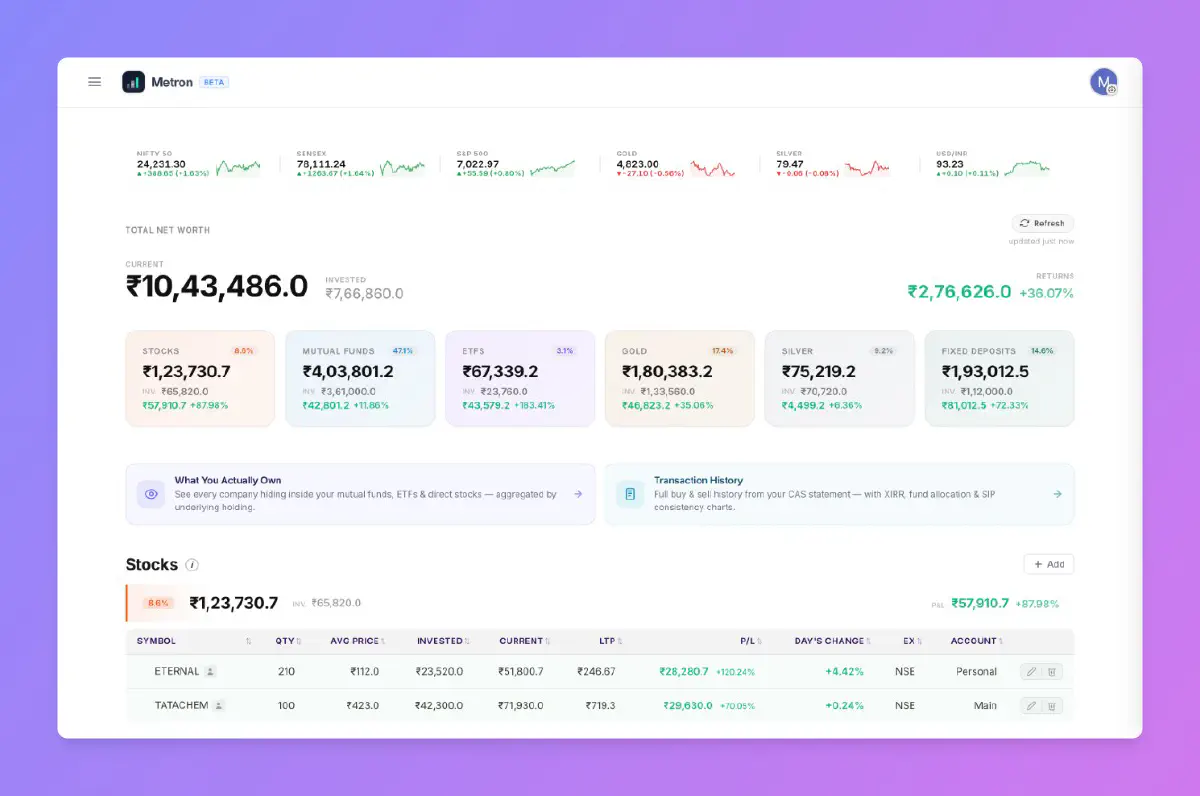Select the Fixed Deposits asset card
This screenshot has width=1200, height=796.
999,379
